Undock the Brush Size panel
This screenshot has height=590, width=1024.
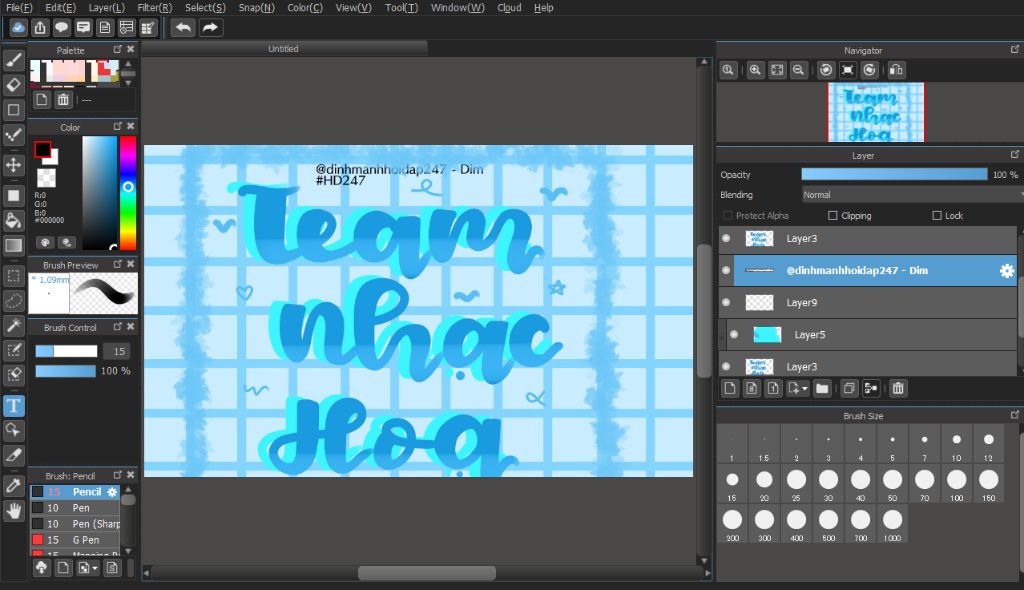click(x=1014, y=415)
